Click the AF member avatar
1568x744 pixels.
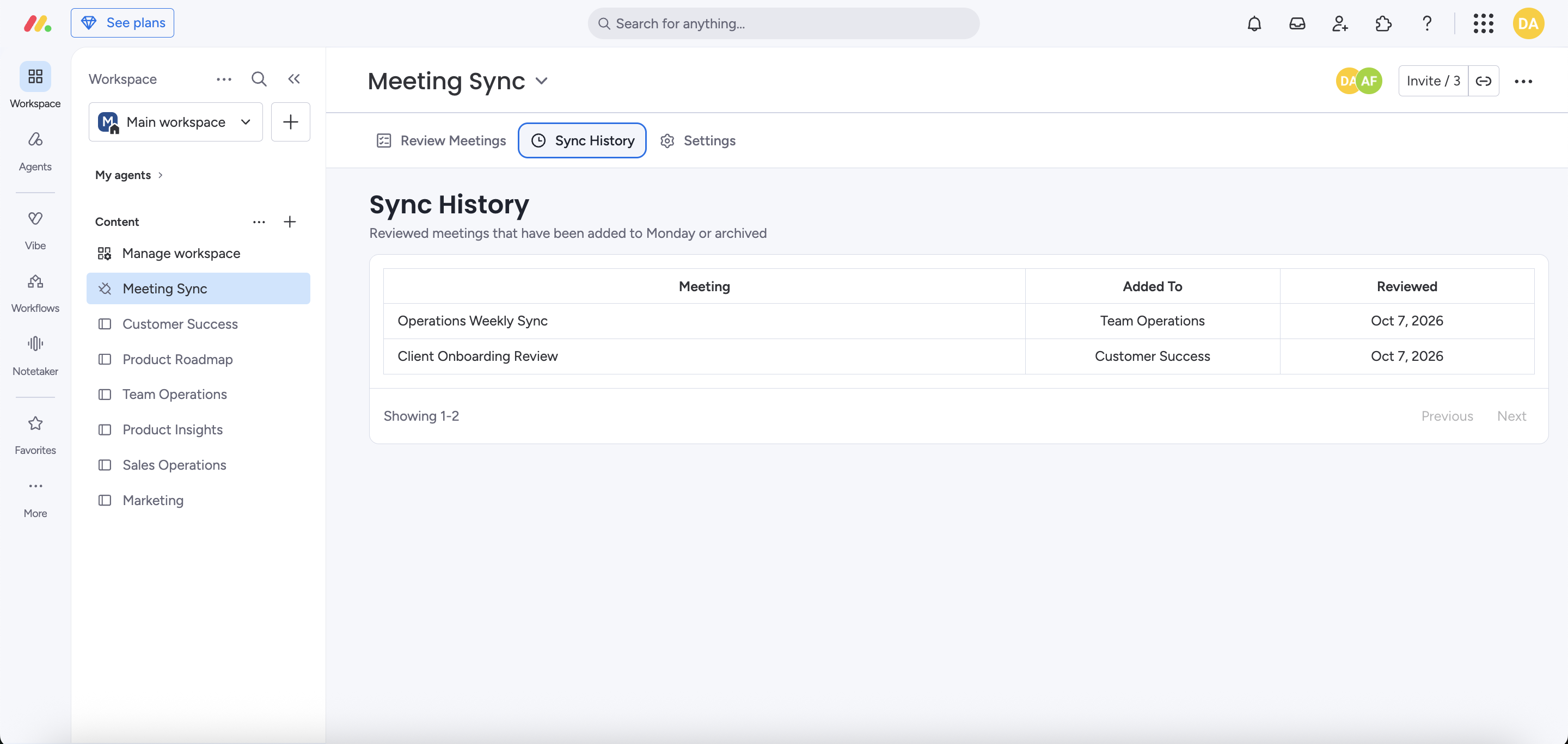(1369, 81)
